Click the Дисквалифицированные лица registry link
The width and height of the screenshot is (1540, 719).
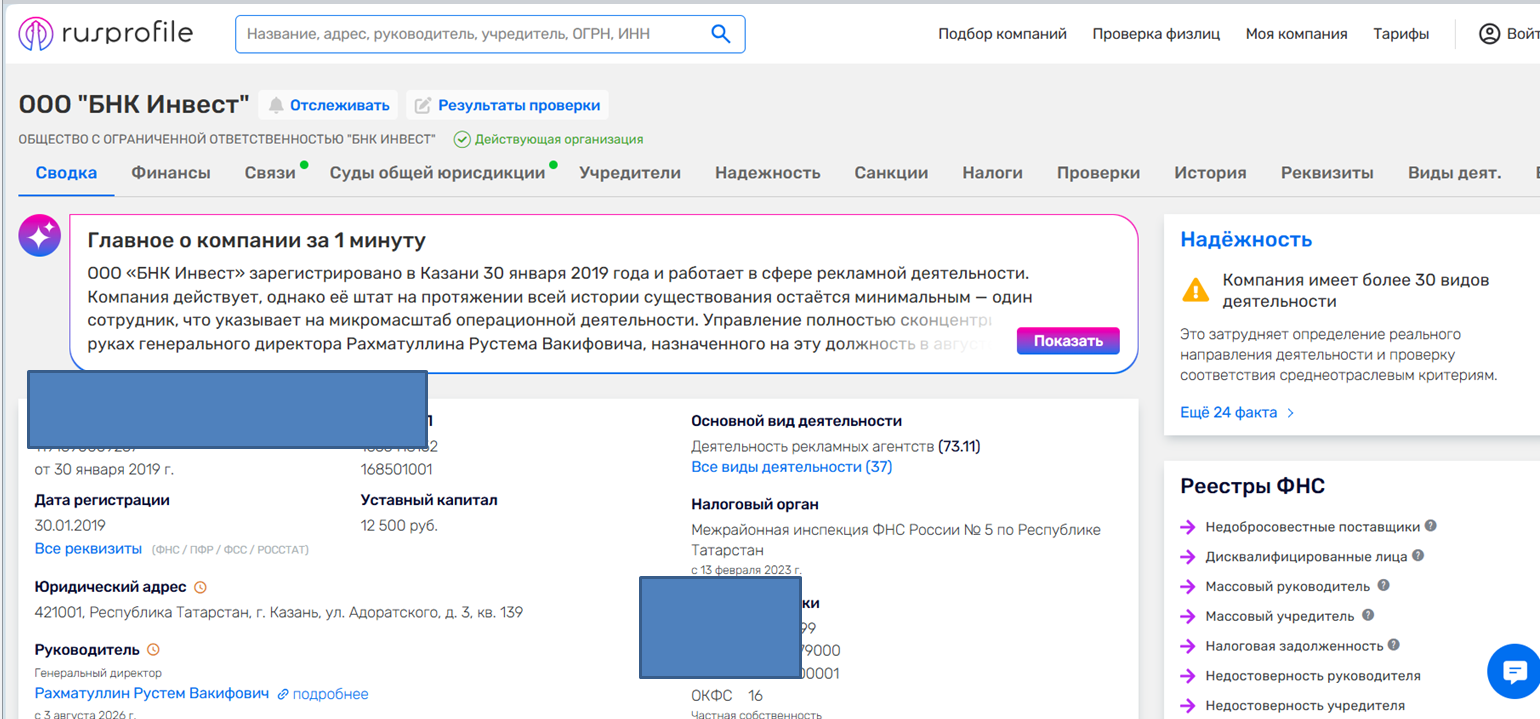(1306, 557)
